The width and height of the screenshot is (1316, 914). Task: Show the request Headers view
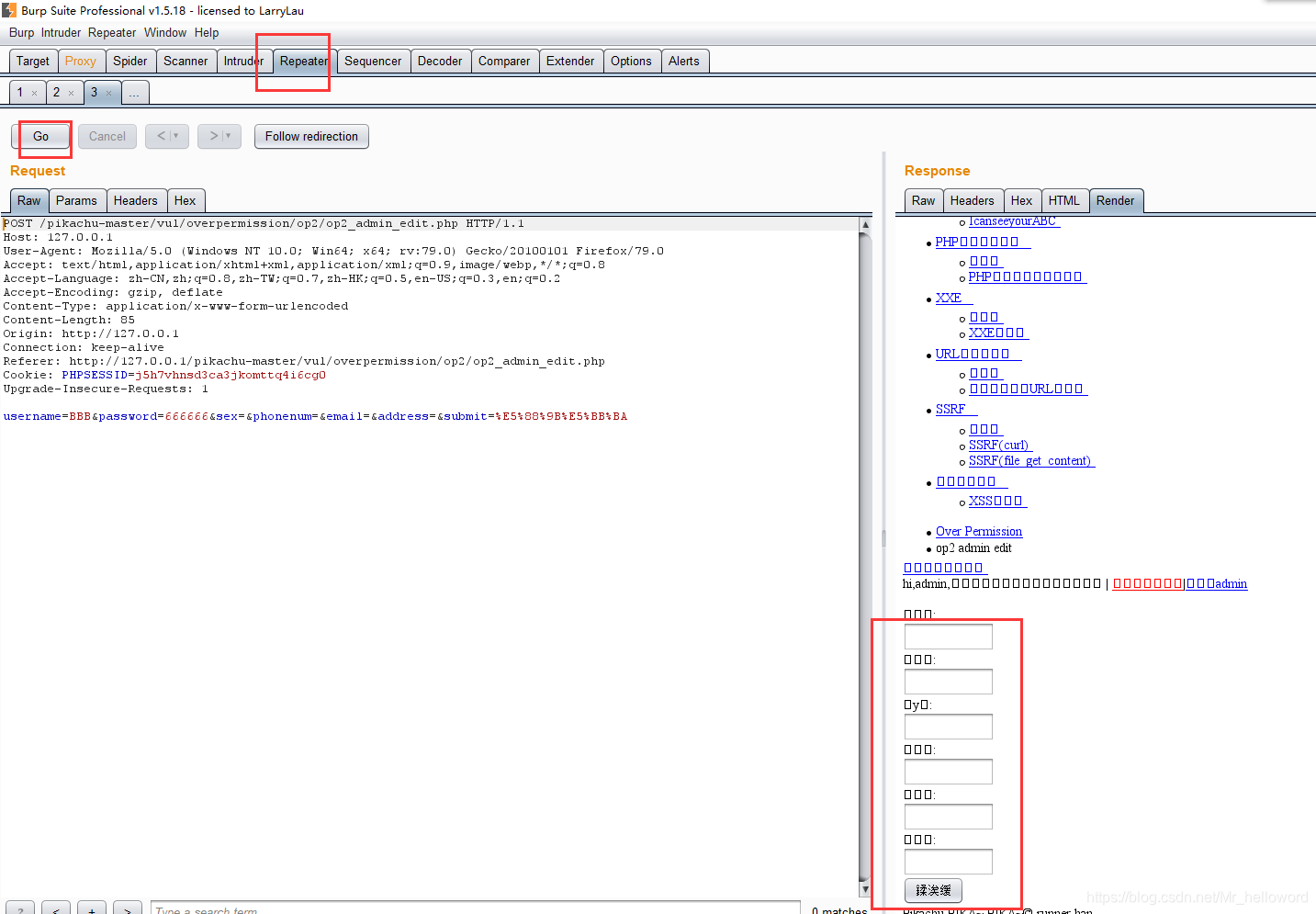pos(136,200)
